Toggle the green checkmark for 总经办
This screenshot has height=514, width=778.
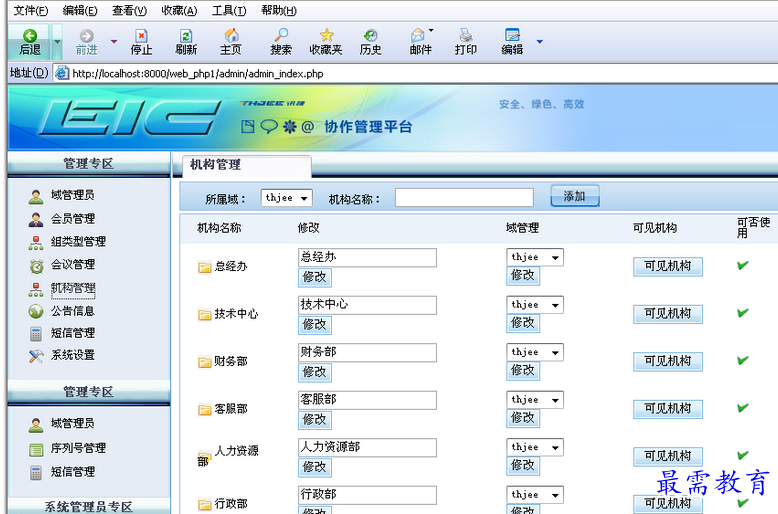(742, 265)
